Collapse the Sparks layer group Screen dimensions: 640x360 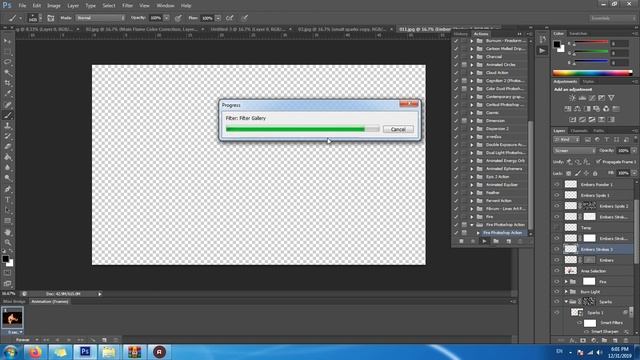(x=566, y=302)
